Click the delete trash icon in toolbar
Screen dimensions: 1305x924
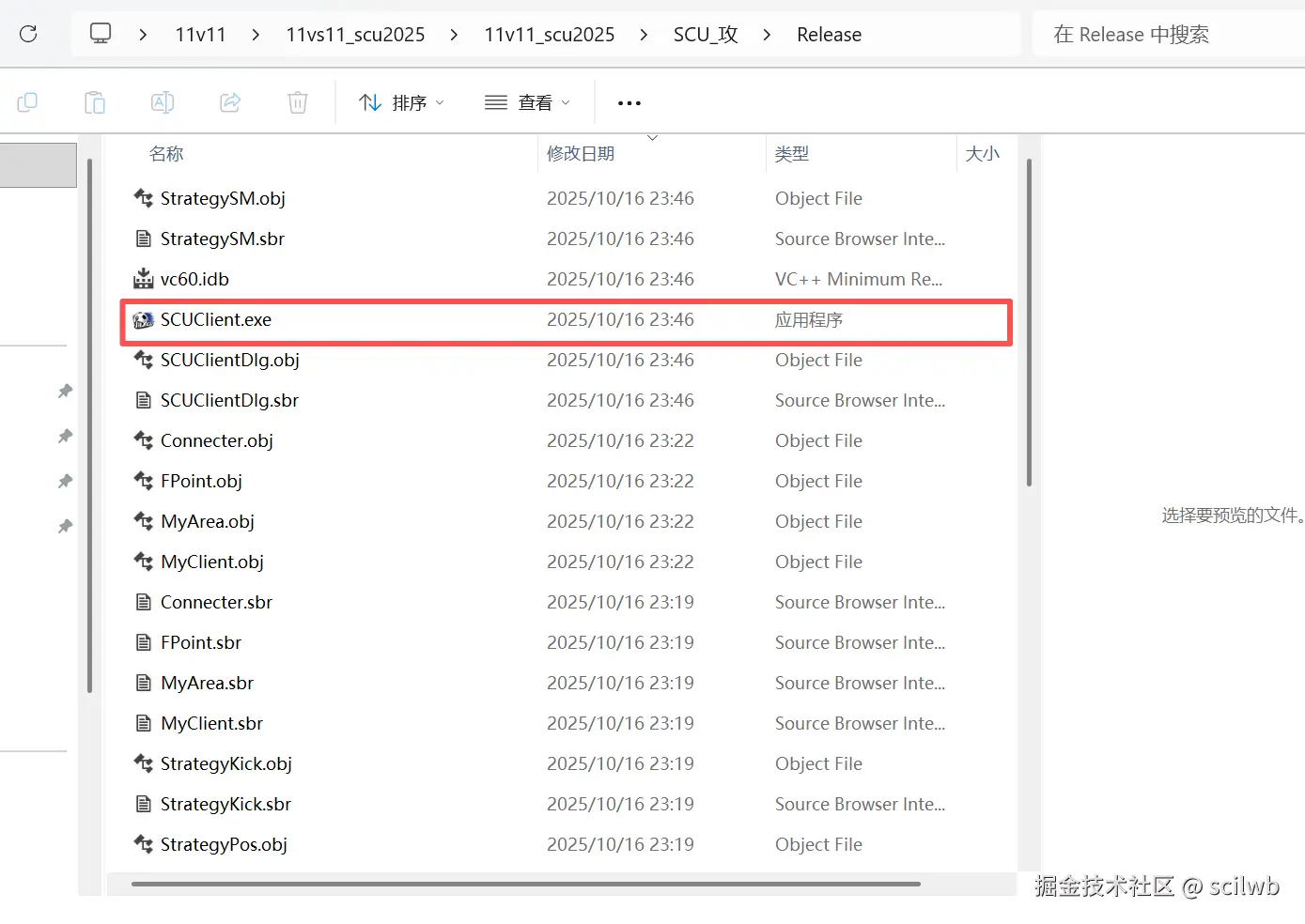tap(298, 102)
